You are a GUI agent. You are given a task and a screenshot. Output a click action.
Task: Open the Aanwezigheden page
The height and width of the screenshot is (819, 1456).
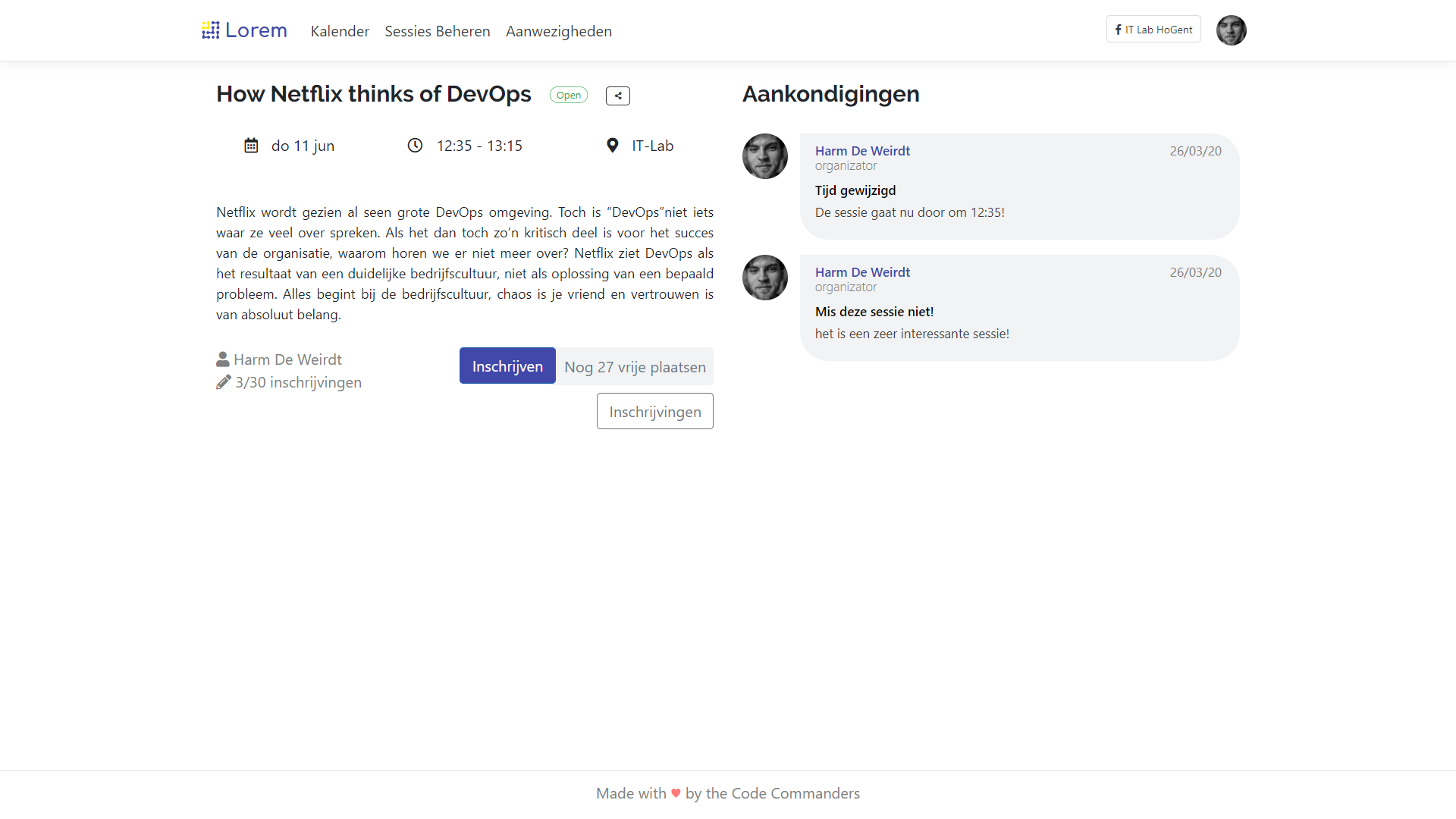pyautogui.click(x=558, y=31)
